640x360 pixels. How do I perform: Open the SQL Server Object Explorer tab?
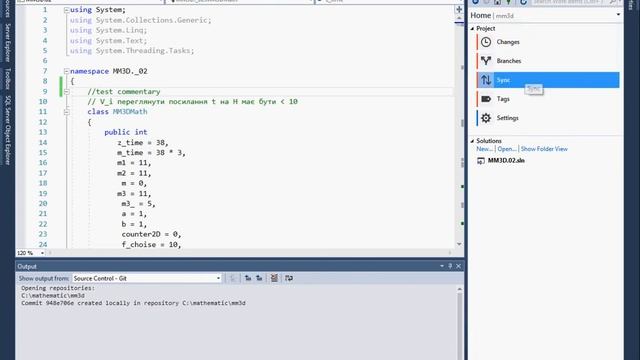pos(7,130)
